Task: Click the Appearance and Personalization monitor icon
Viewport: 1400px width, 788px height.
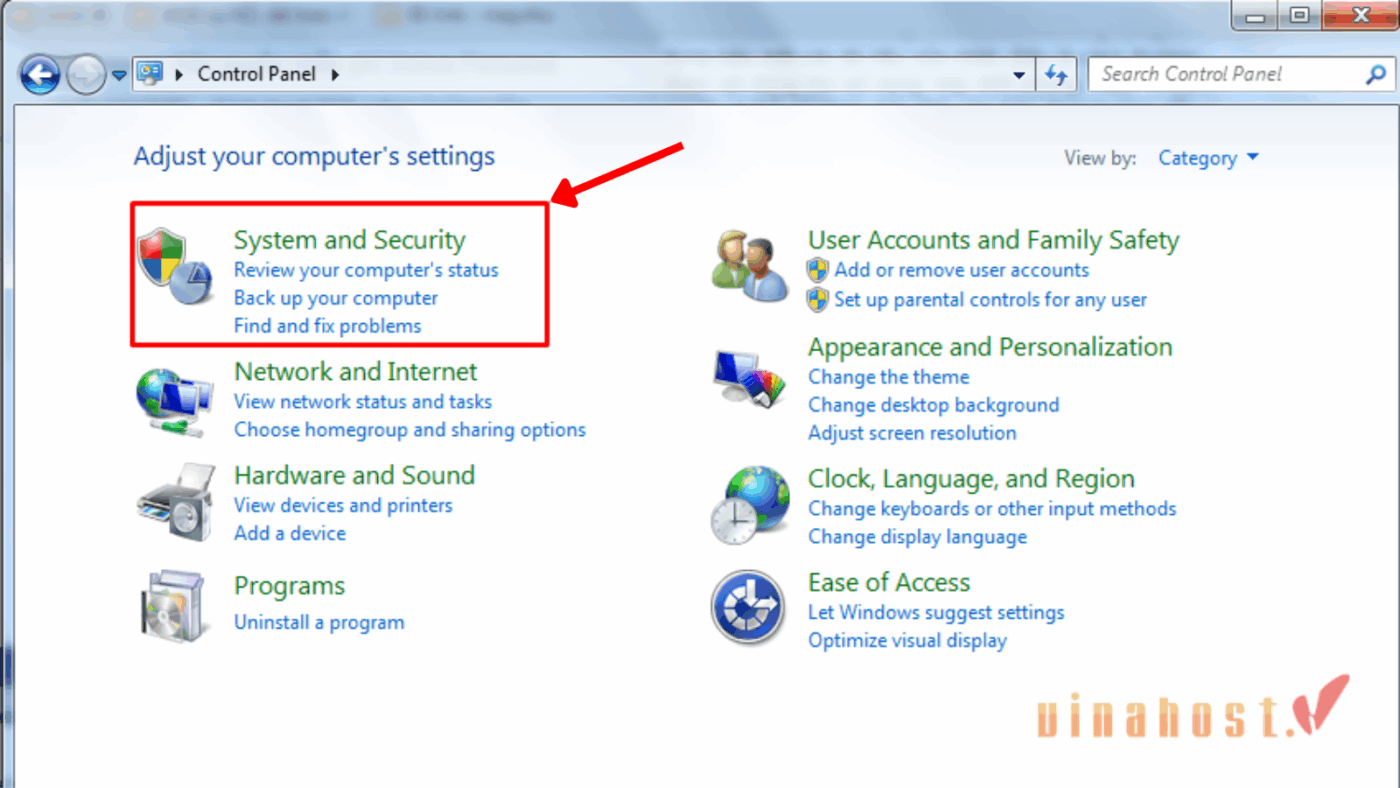Action: pyautogui.click(x=749, y=379)
